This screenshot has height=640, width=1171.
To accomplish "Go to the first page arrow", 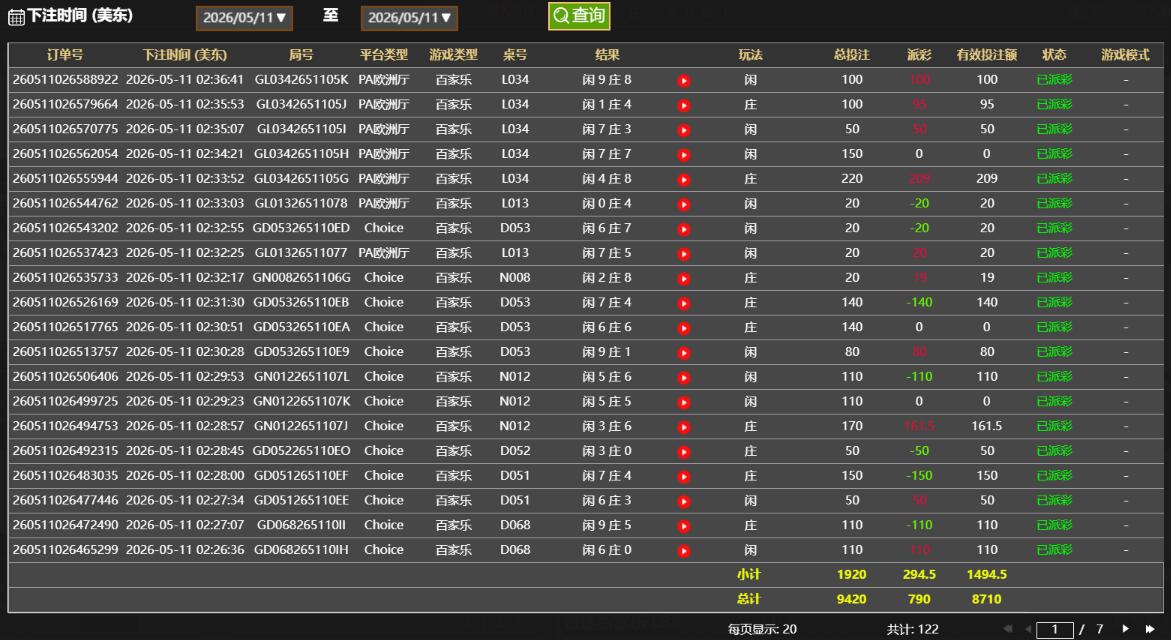I will click(x=1007, y=629).
